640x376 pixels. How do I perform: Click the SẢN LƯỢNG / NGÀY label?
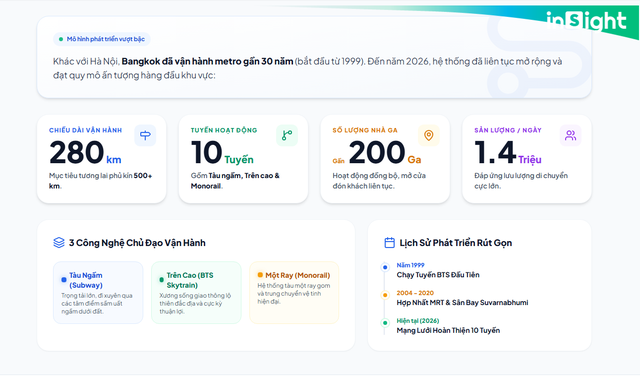tap(508, 130)
